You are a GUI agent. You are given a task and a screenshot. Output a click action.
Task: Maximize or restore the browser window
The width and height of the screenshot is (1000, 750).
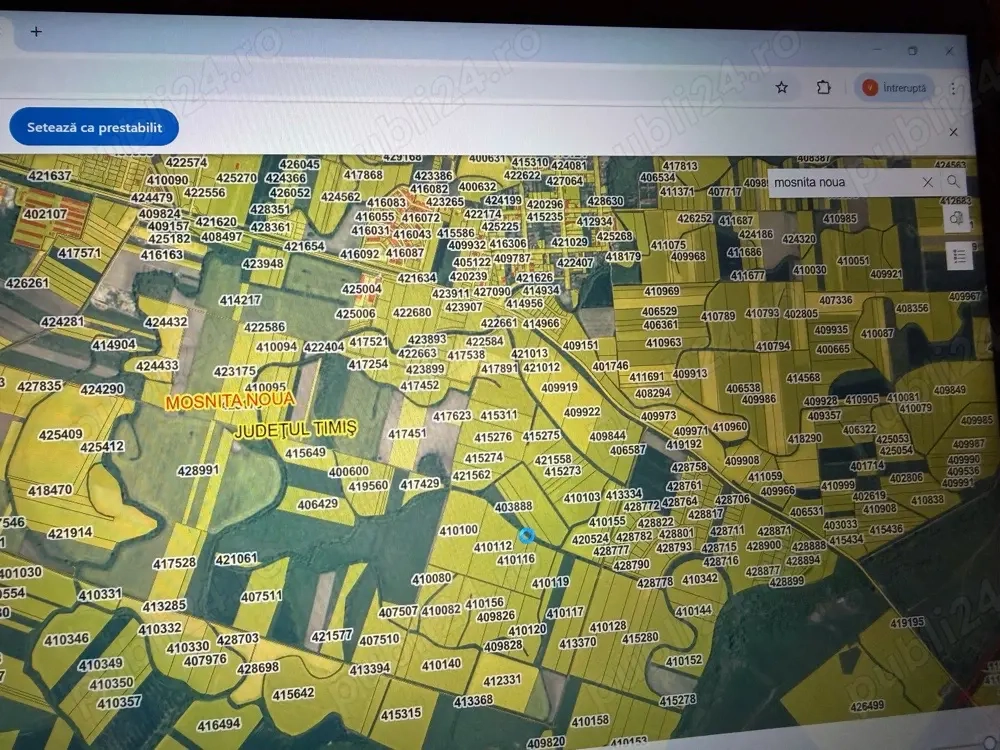coord(912,51)
